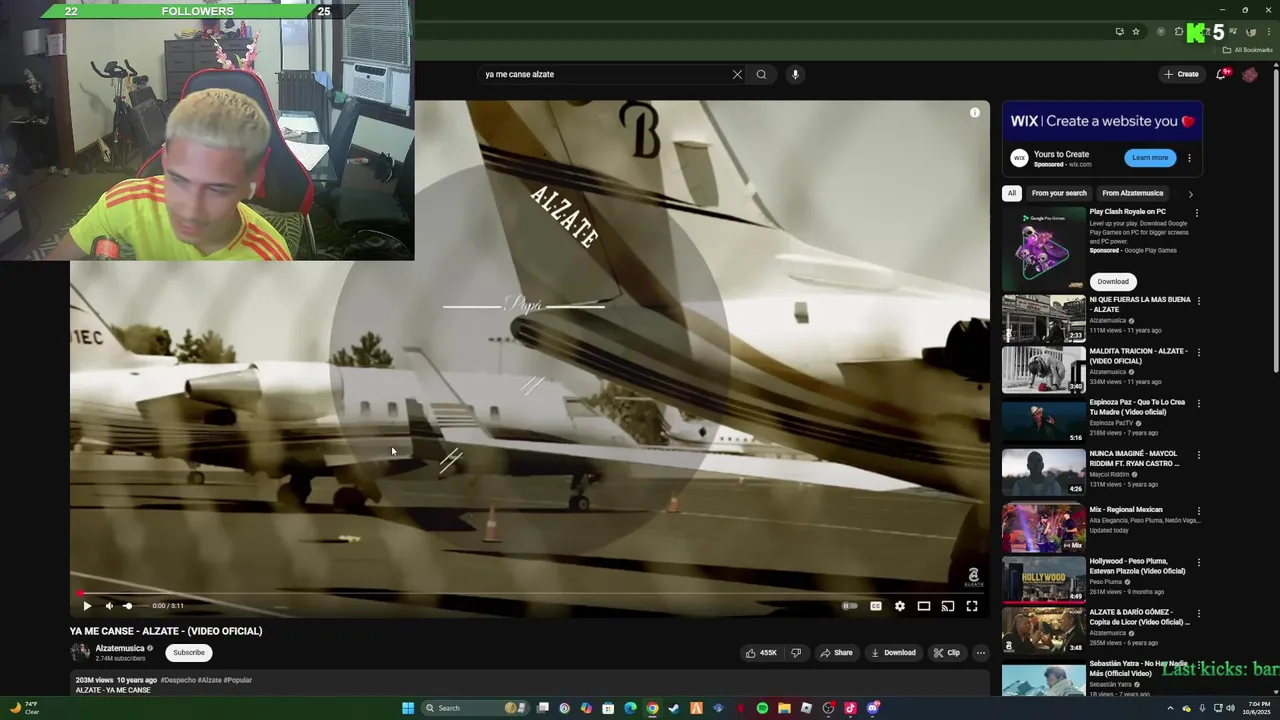Image resolution: width=1280 pixels, height=720 pixels.
Task: Open the Create button
Action: [1181, 74]
